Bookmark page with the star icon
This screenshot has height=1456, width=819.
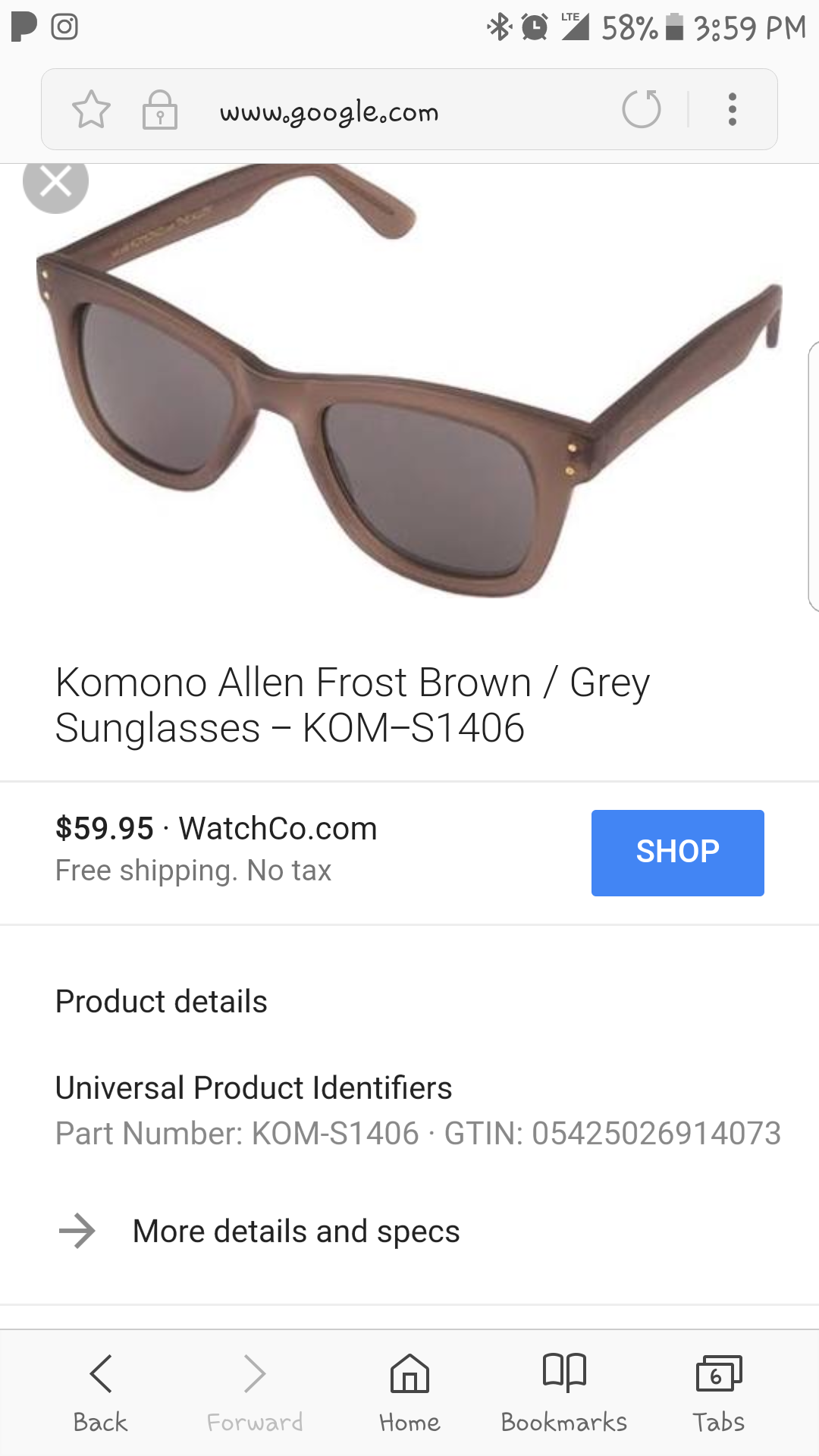[91, 109]
